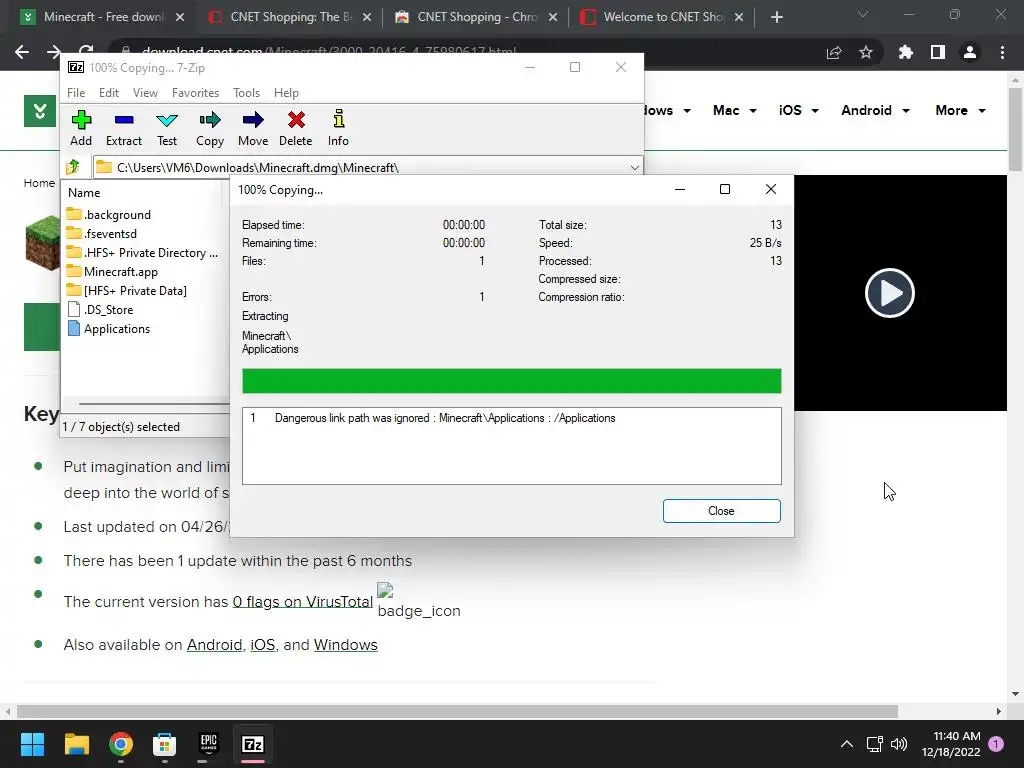Open Chrome three-dot menu
The width and height of the screenshot is (1024, 768).
pos(1002,52)
